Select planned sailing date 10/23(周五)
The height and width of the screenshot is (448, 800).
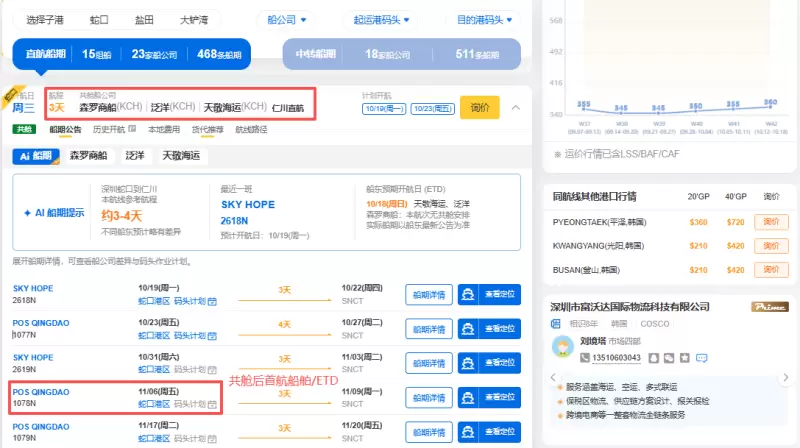coord(433,109)
